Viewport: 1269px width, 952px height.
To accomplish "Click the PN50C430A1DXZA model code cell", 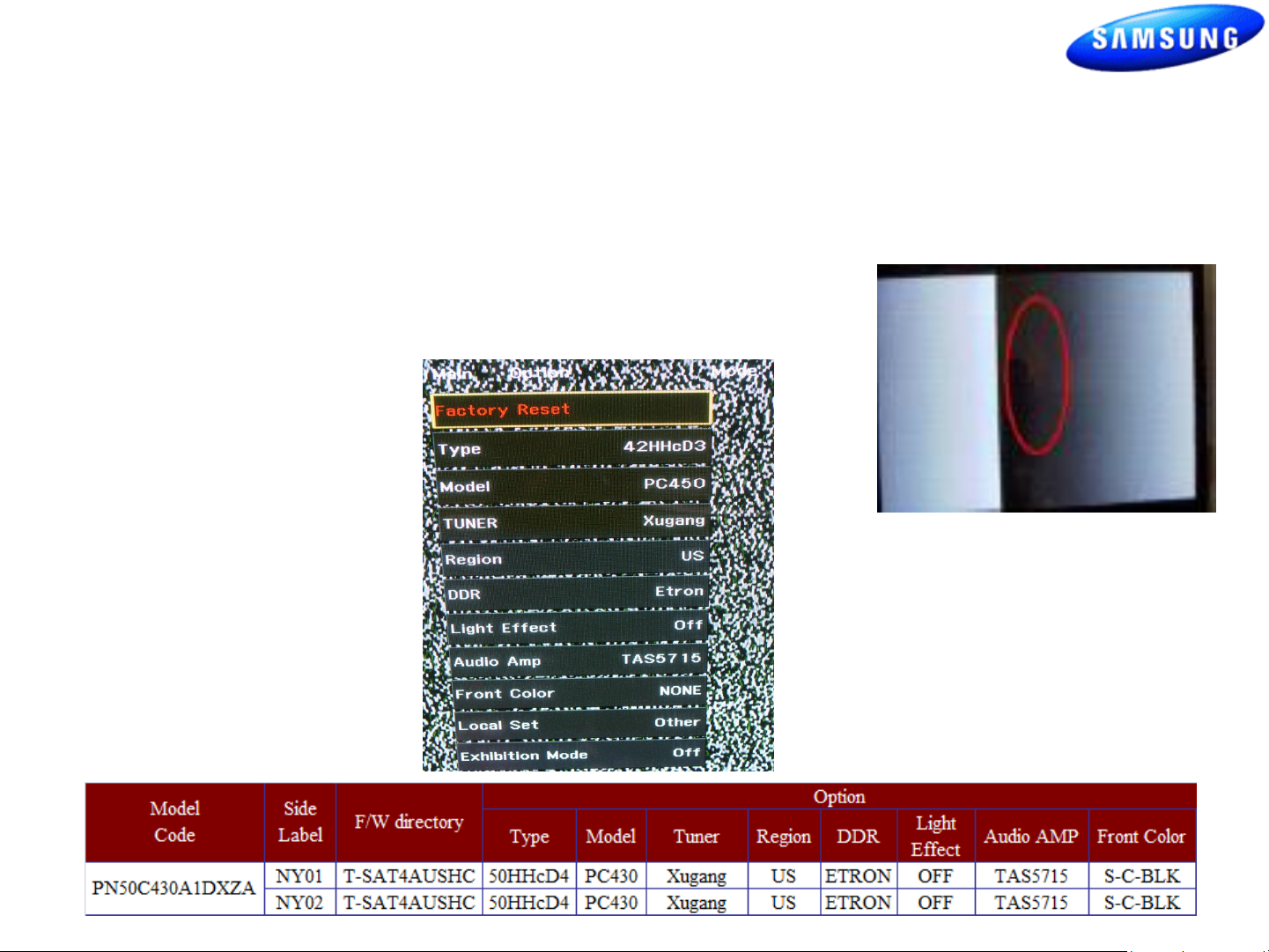I will click(x=174, y=889).
